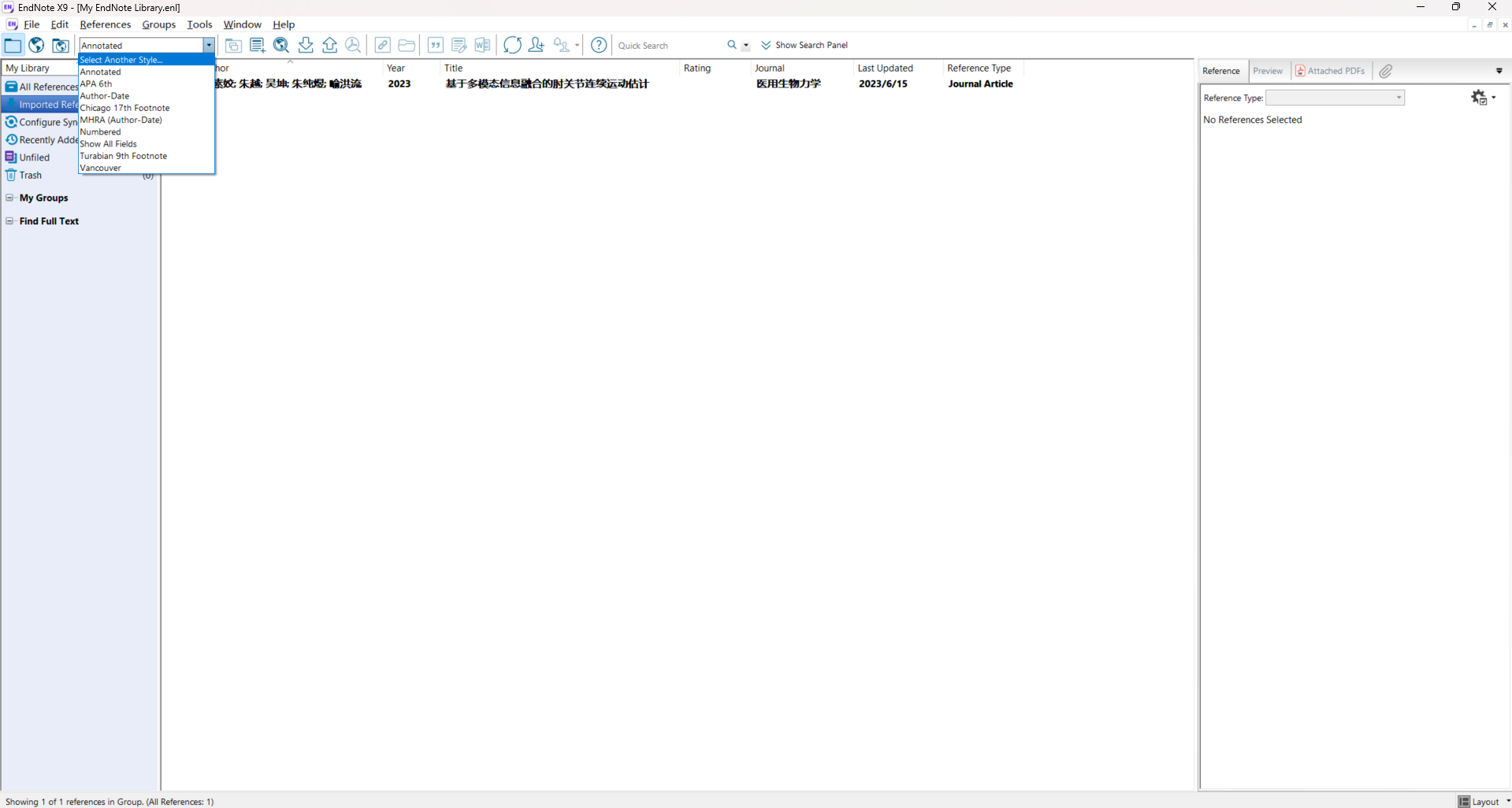This screenshot has width=1512, height=808.
Task: Switch to Integrated Library & Online Search Mode
Action: (61, 46)
